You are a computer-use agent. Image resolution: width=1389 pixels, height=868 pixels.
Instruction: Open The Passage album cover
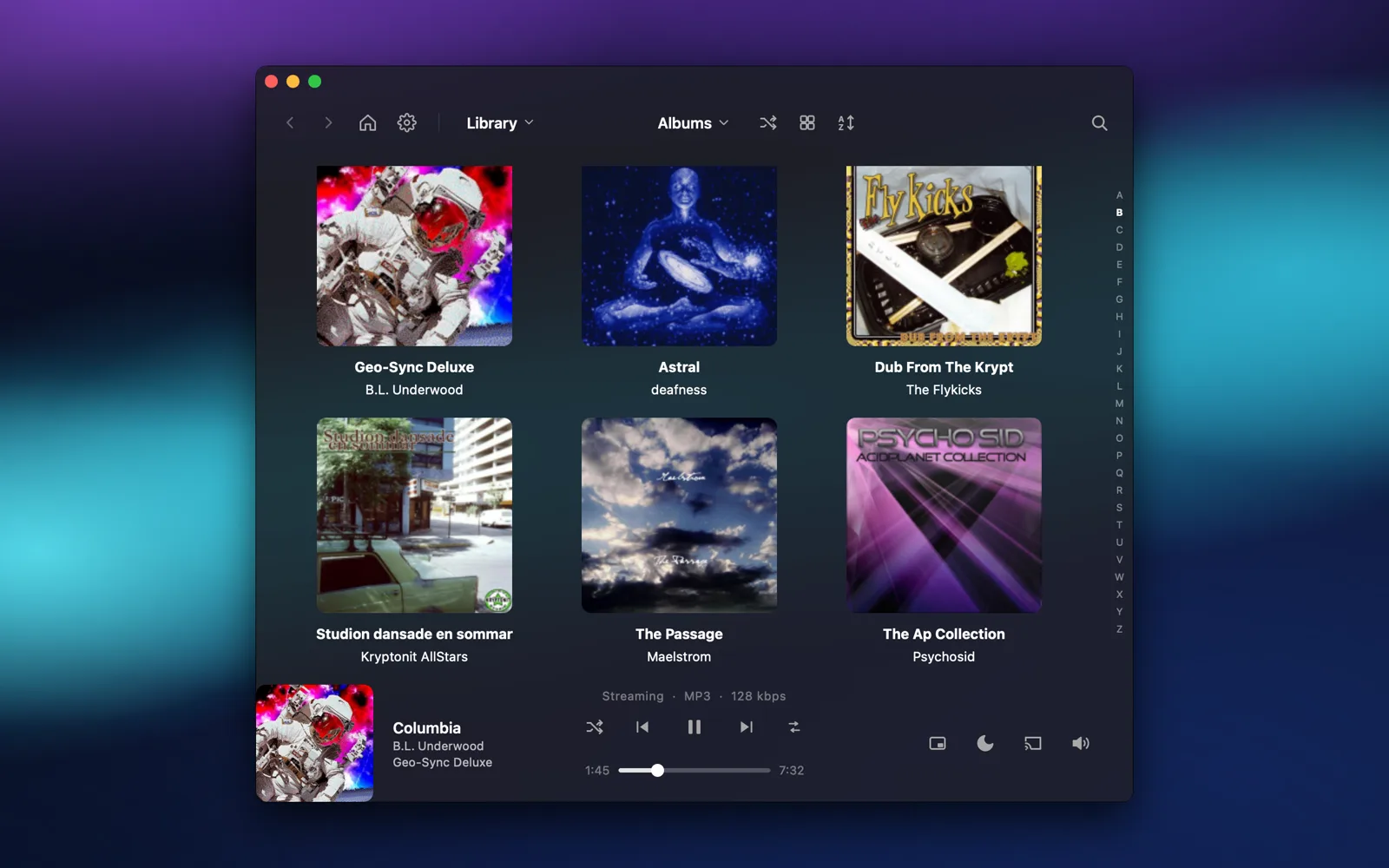679,516
